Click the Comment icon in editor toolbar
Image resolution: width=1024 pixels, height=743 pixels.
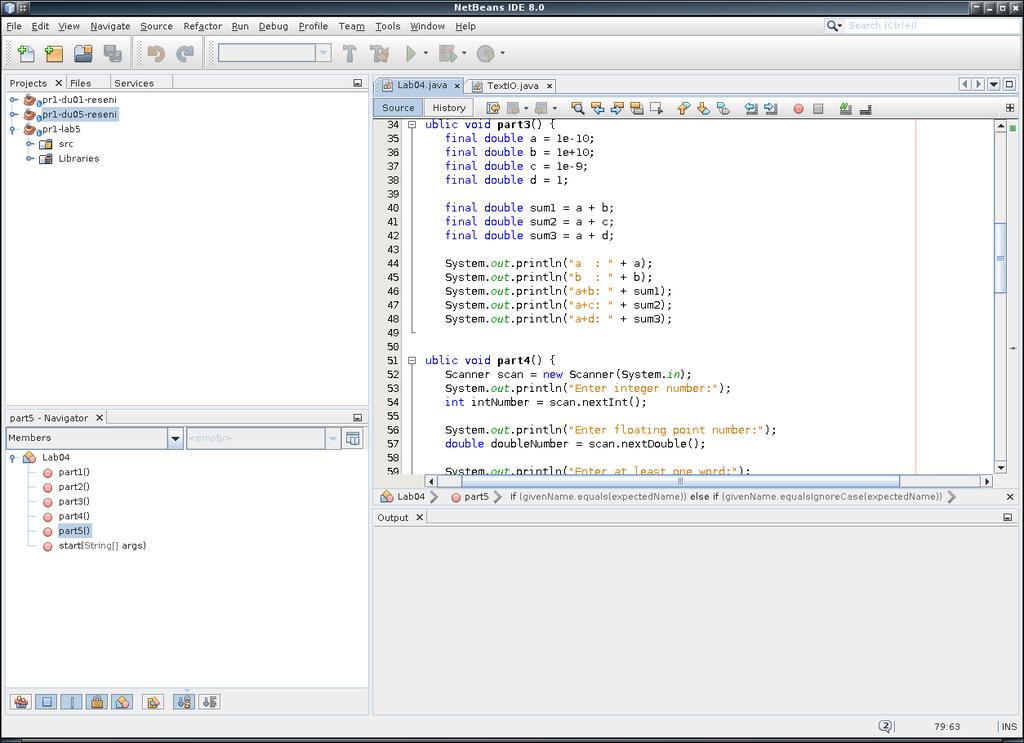(x=846, y=108)
